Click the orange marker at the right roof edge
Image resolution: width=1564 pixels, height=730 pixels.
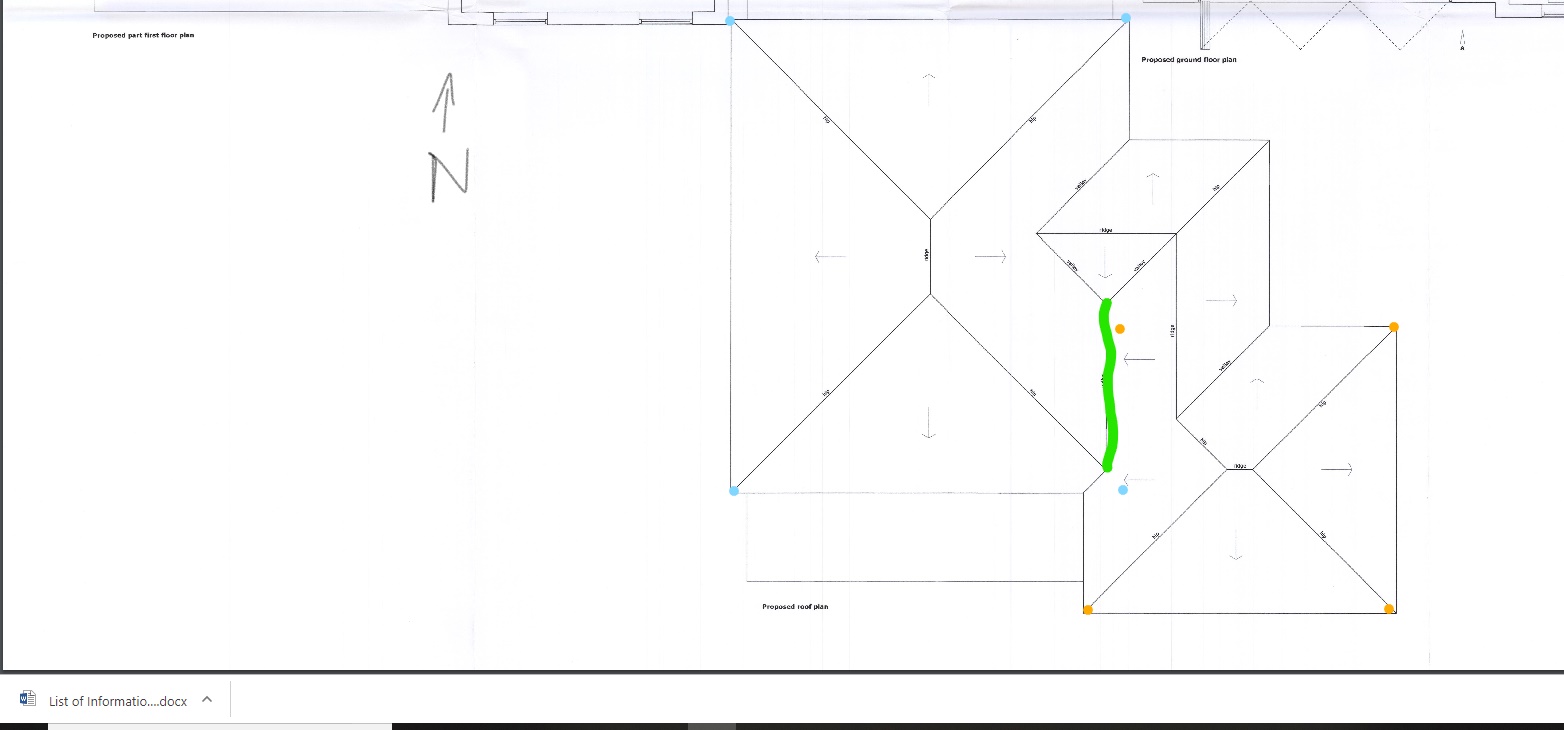(x=1393, y=327)
